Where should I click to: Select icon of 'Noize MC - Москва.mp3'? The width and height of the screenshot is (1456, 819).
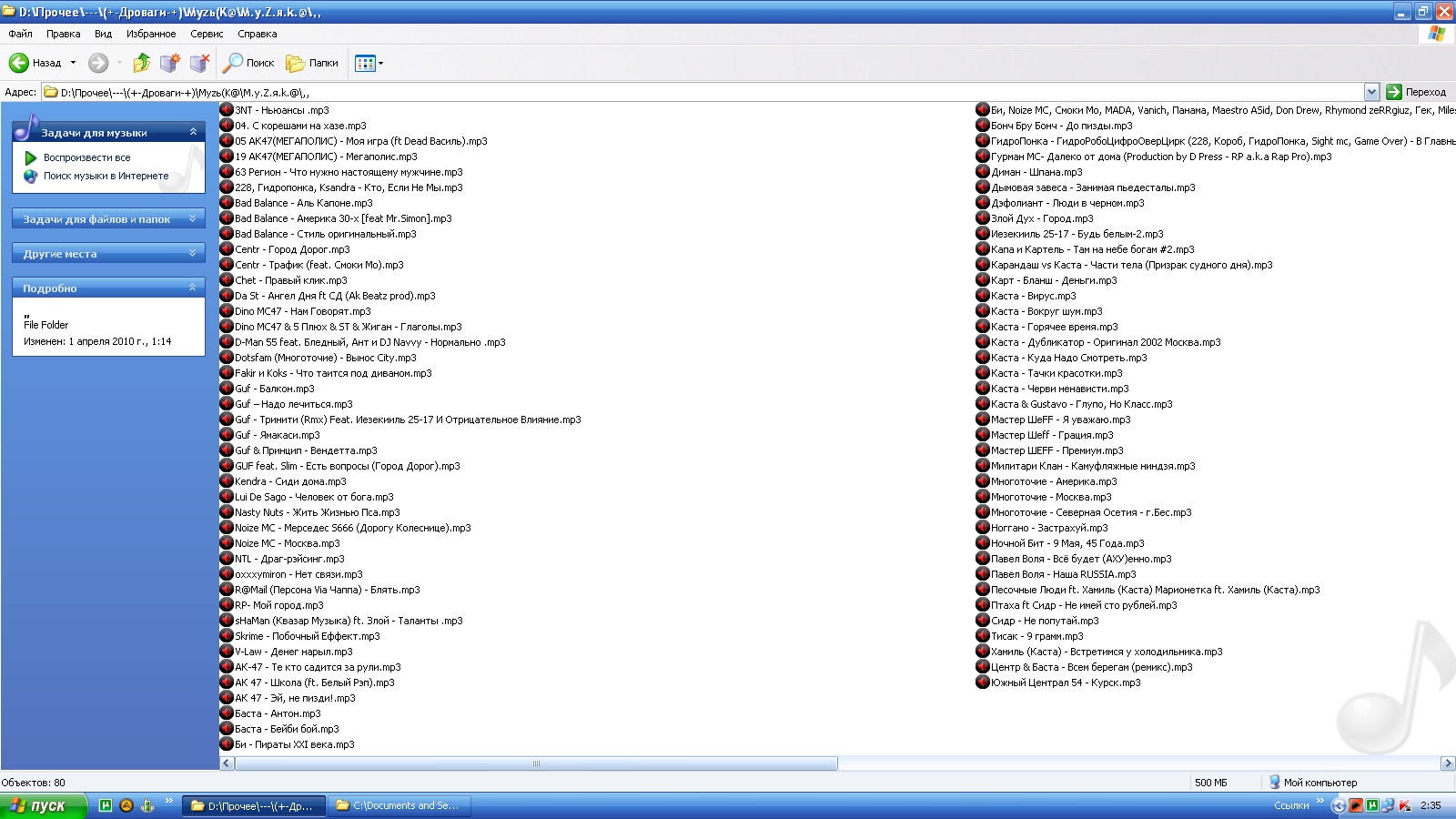coord(227,543)
